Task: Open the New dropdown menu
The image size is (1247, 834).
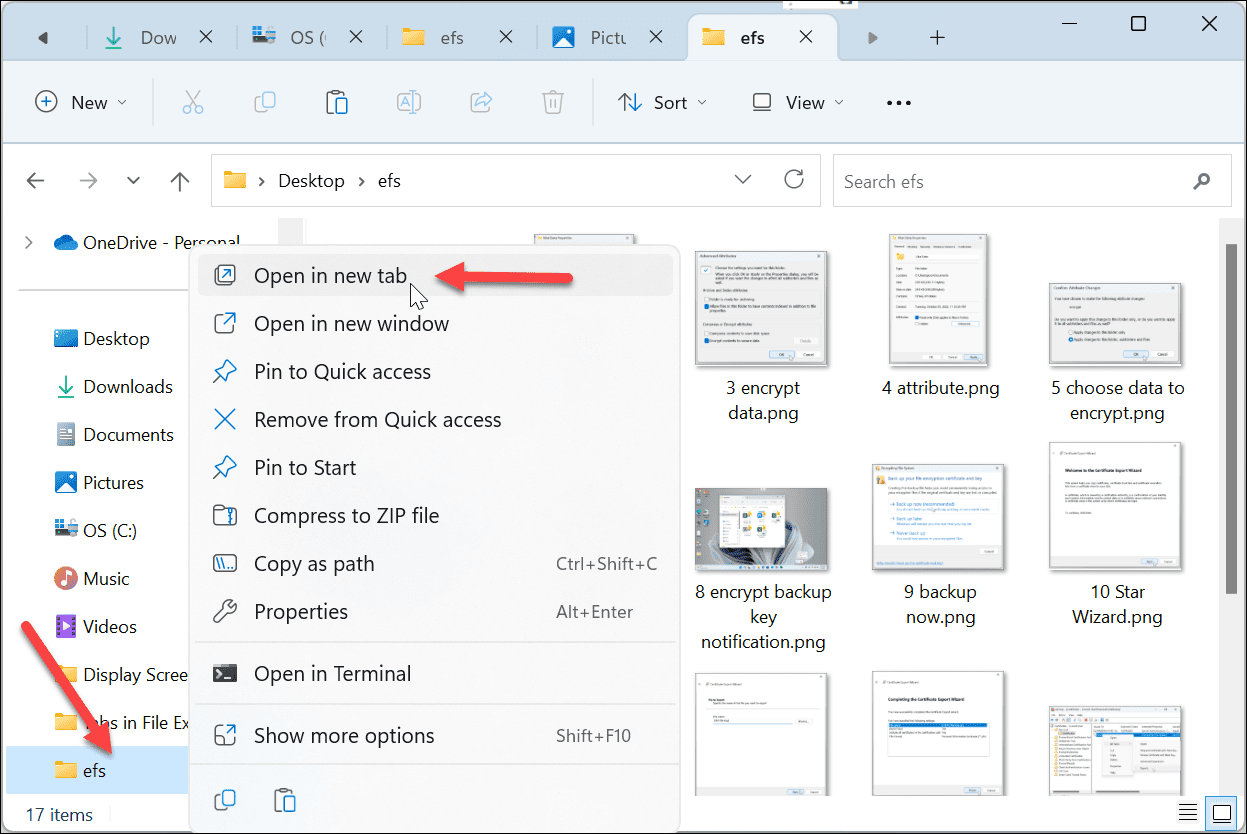Action: pos(82,102)
